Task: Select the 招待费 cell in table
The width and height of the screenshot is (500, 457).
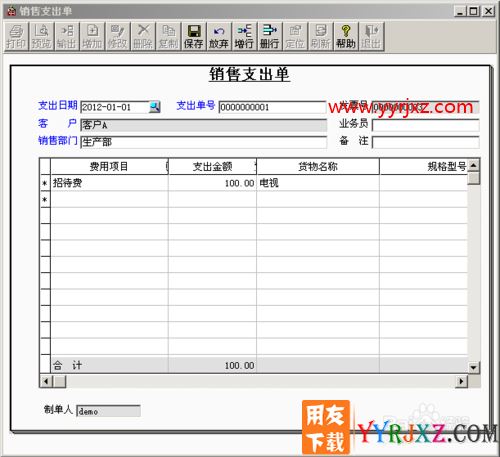Action: coord(109,183)
